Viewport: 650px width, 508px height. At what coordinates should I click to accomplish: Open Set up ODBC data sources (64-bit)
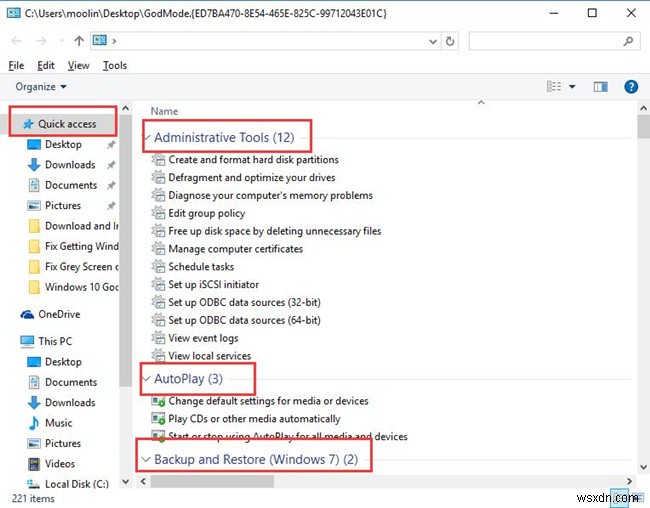click(x=244, y=320)
